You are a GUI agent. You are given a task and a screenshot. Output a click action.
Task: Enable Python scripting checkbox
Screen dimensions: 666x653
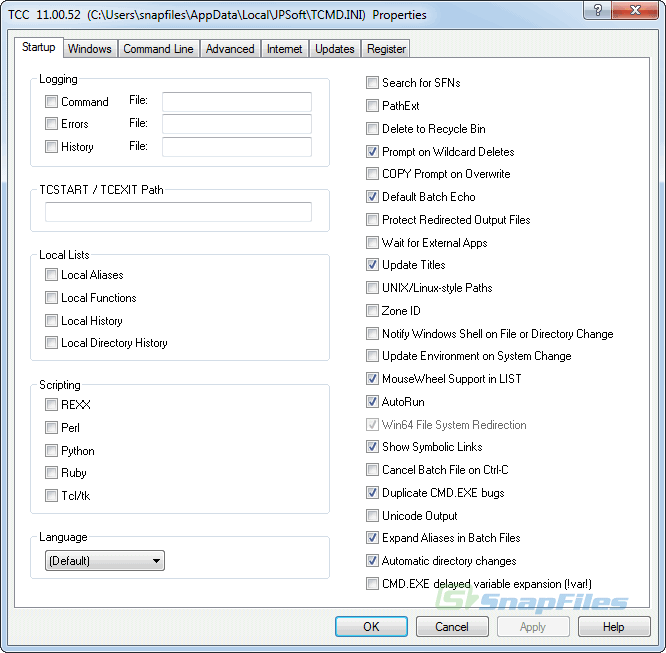click(x=51, y=450)
